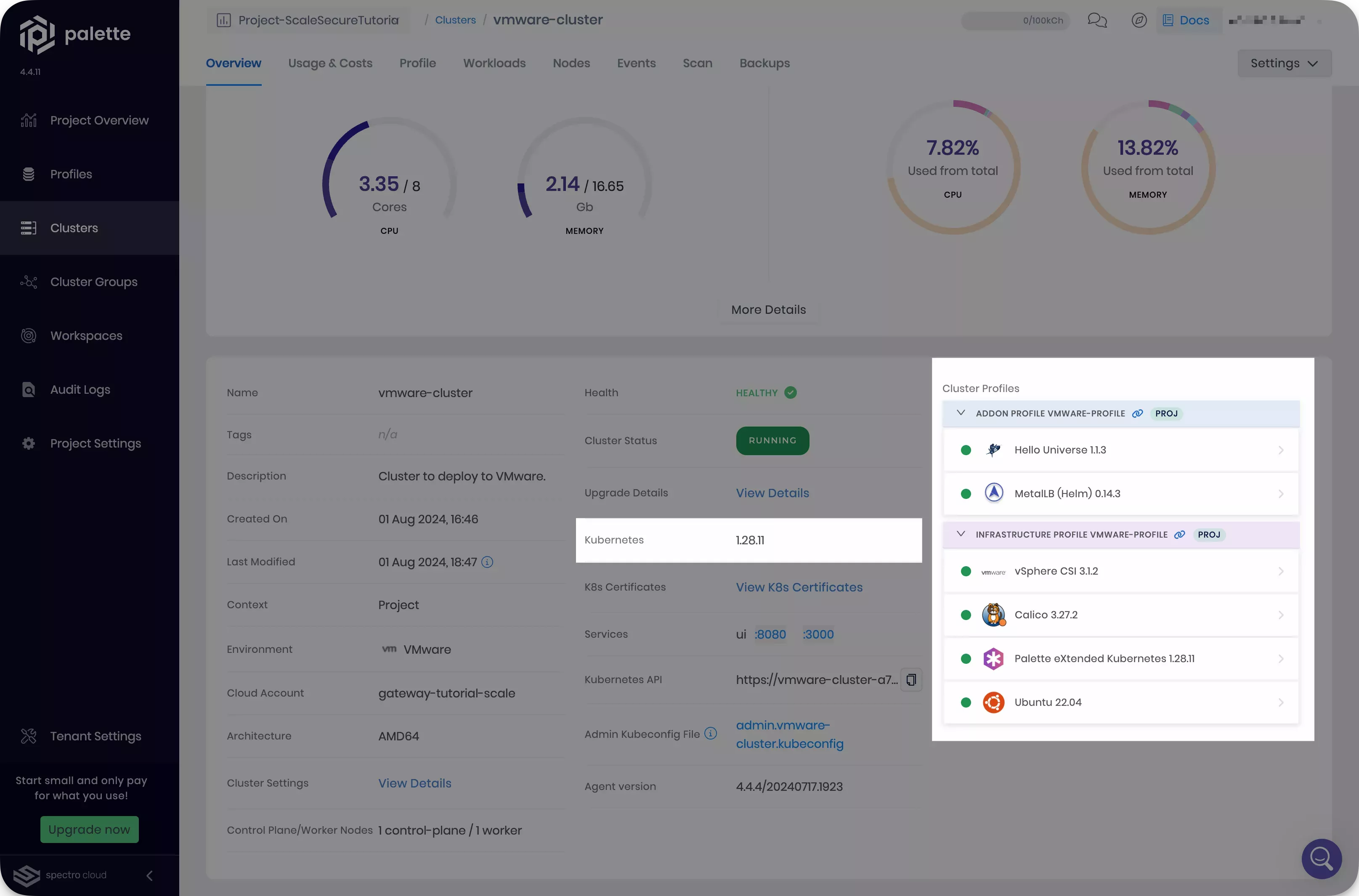Image resolution: width=1359 pixels, height=896 pixels.
Task: Go to Clusters in sidebar
Action: click(89, 228)
